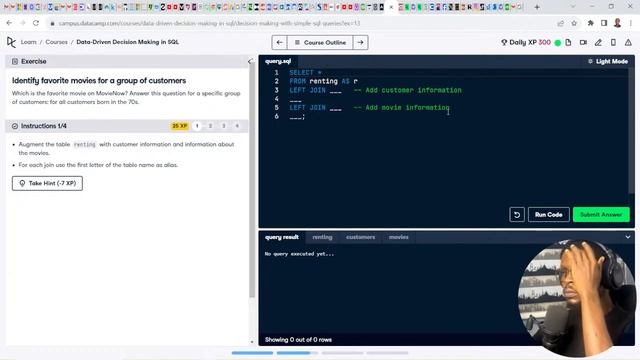Select instruction step 3

224,126
